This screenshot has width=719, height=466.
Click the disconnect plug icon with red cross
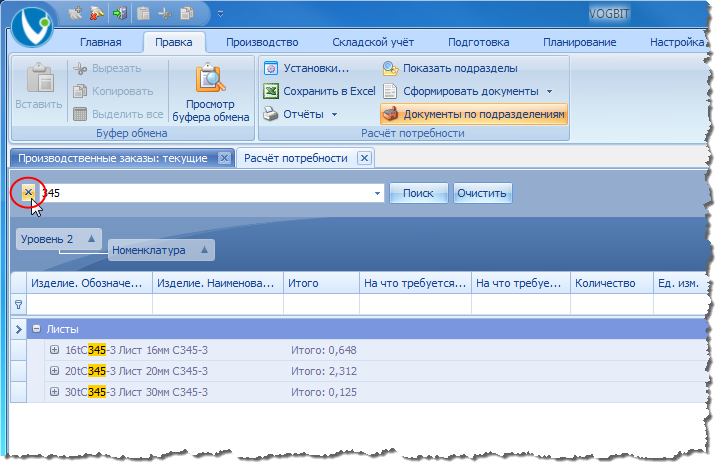point(97,13)
